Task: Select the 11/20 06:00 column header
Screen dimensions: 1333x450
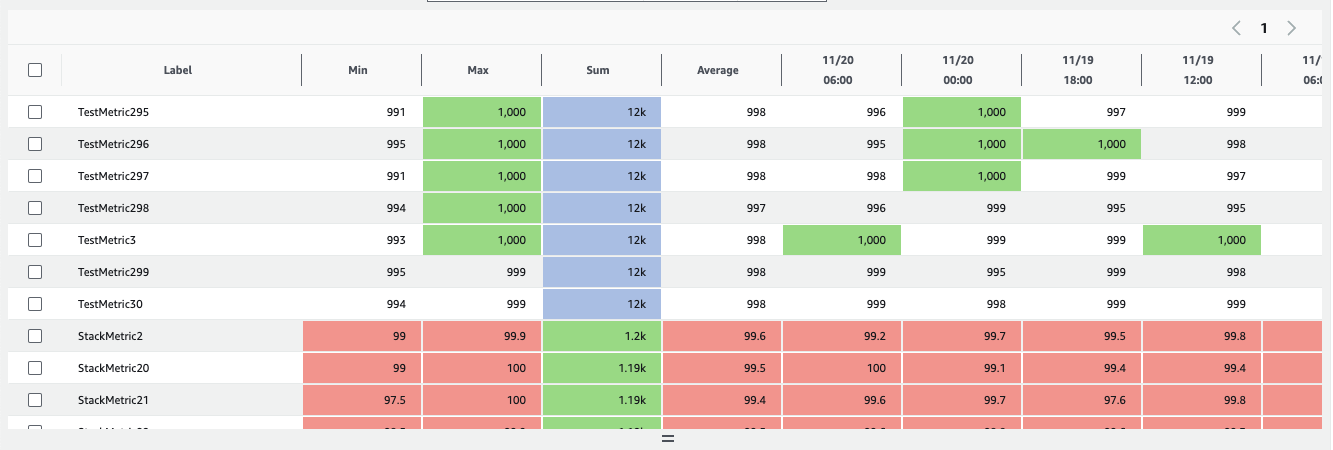Action: [x=838, y=70]
